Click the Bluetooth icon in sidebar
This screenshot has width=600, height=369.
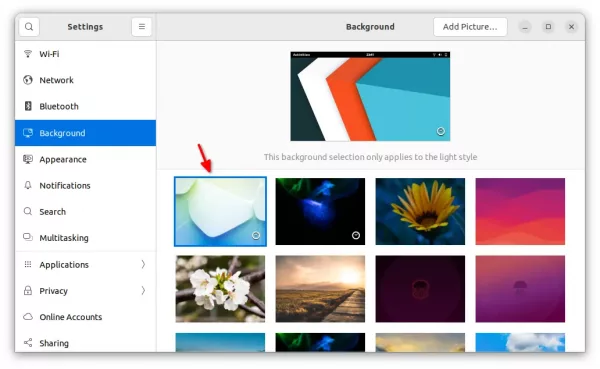tap(28, 106)
